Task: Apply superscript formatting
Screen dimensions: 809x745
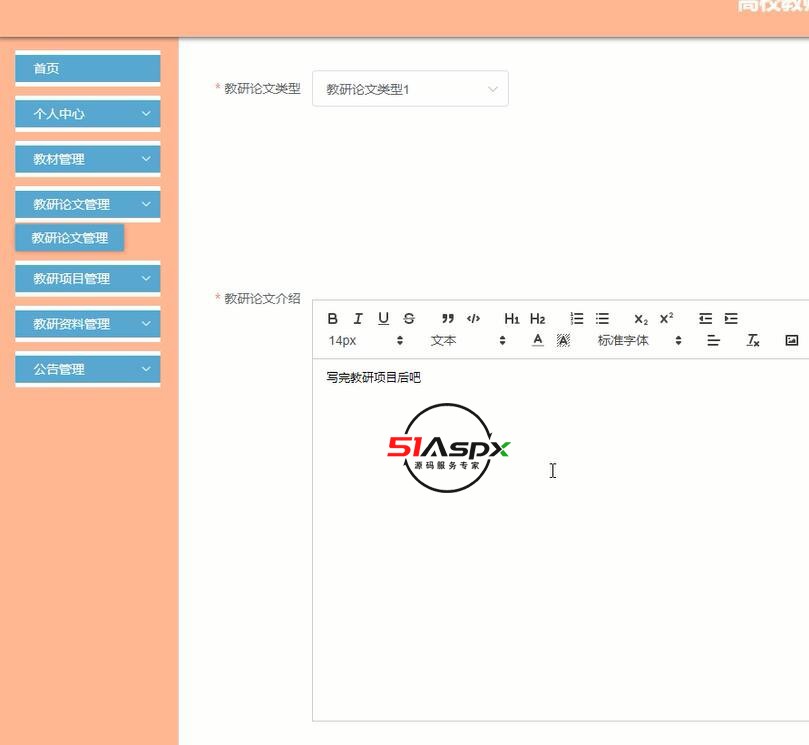Action: [x=667, y=318]
